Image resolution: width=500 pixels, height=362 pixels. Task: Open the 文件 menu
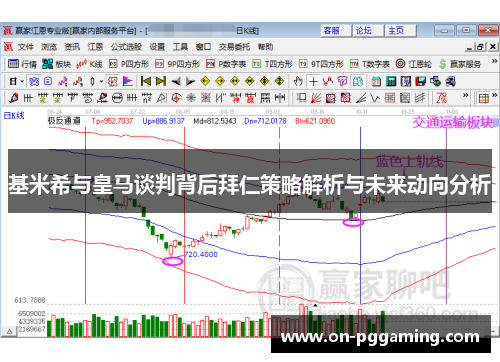pos(26,47)
